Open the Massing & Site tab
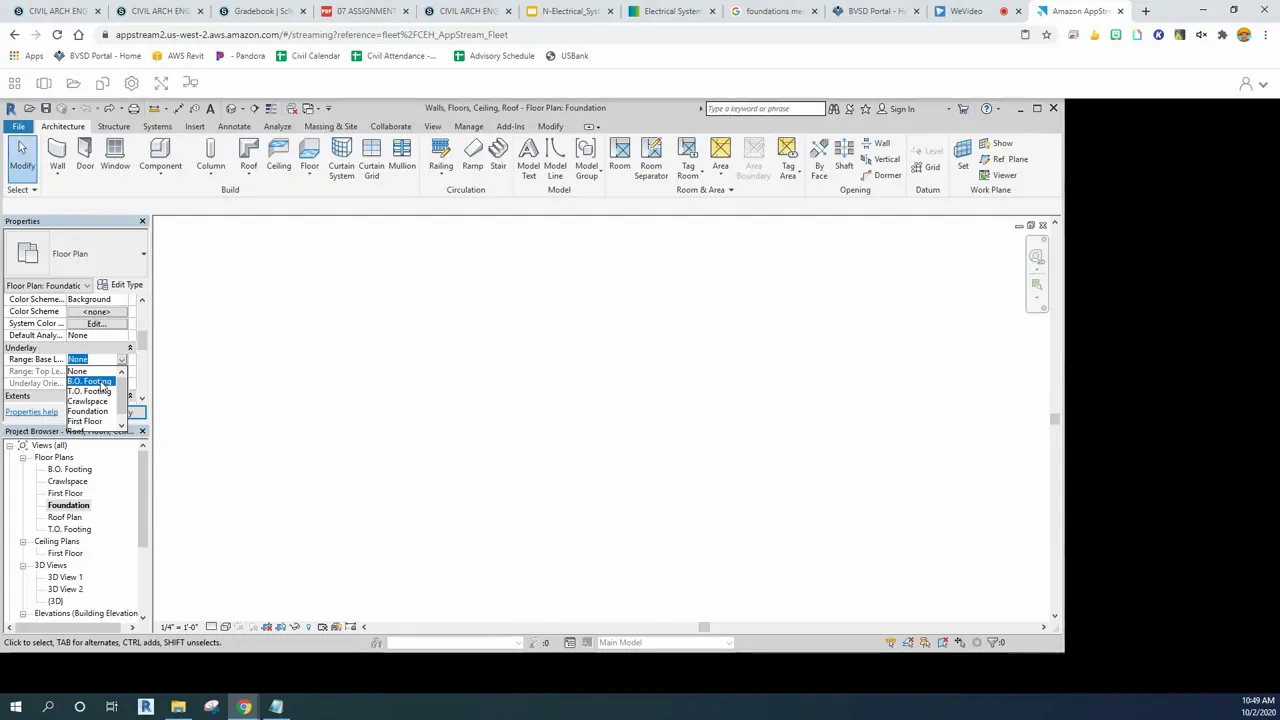 pos(331,127)
